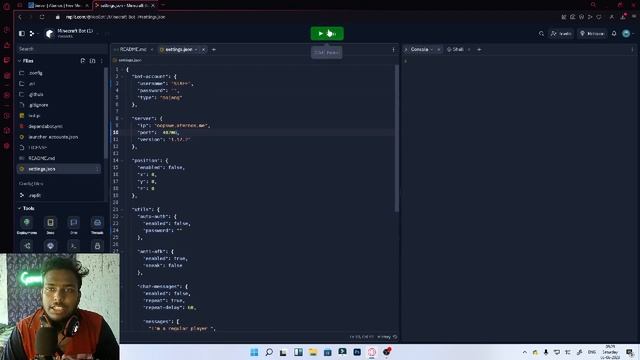Open the Secrets lock tool icon
The height and width of the screenshot is (360, 640).
97,246
